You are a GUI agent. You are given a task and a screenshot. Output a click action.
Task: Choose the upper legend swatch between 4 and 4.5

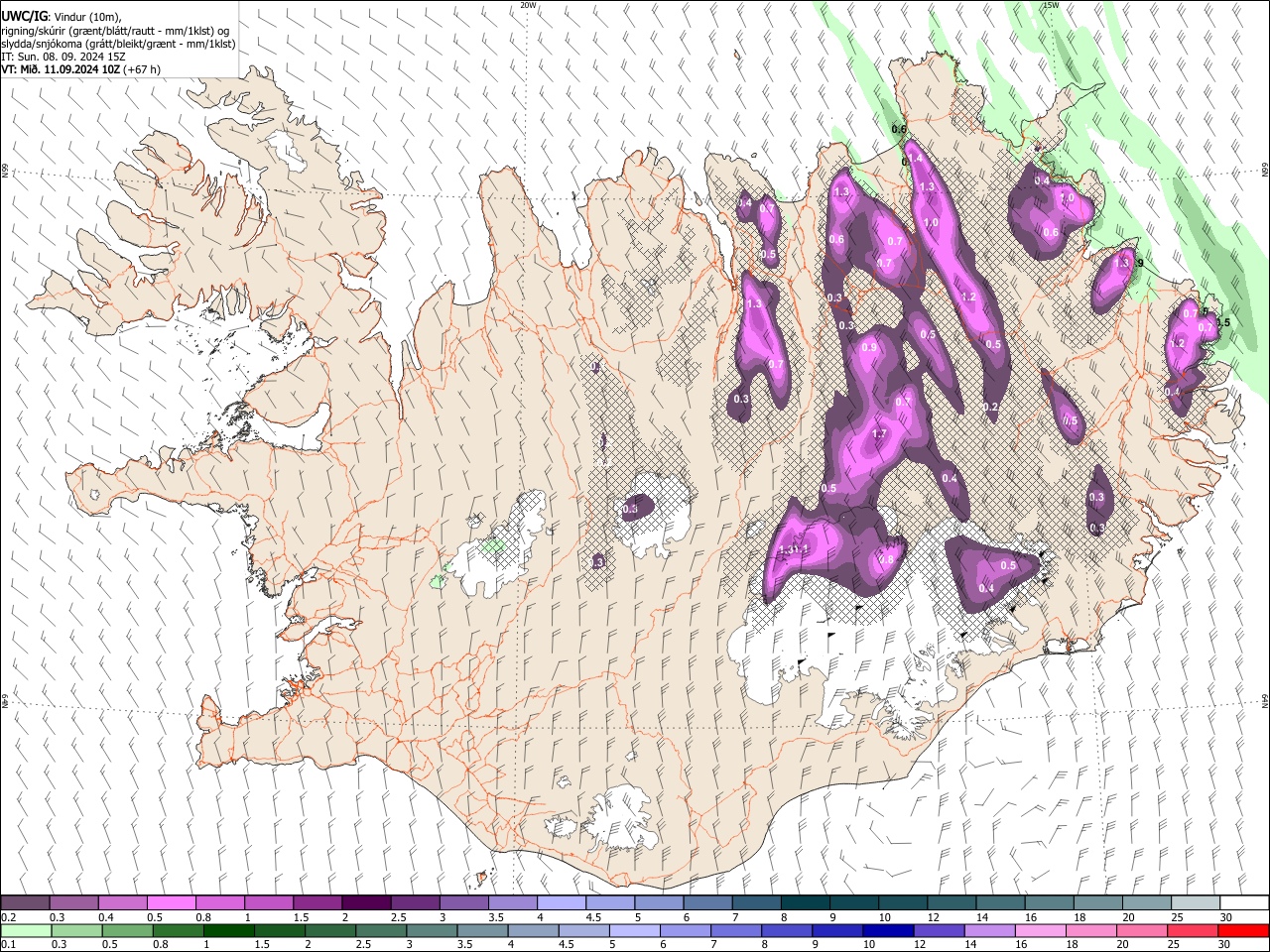(560, 902)
